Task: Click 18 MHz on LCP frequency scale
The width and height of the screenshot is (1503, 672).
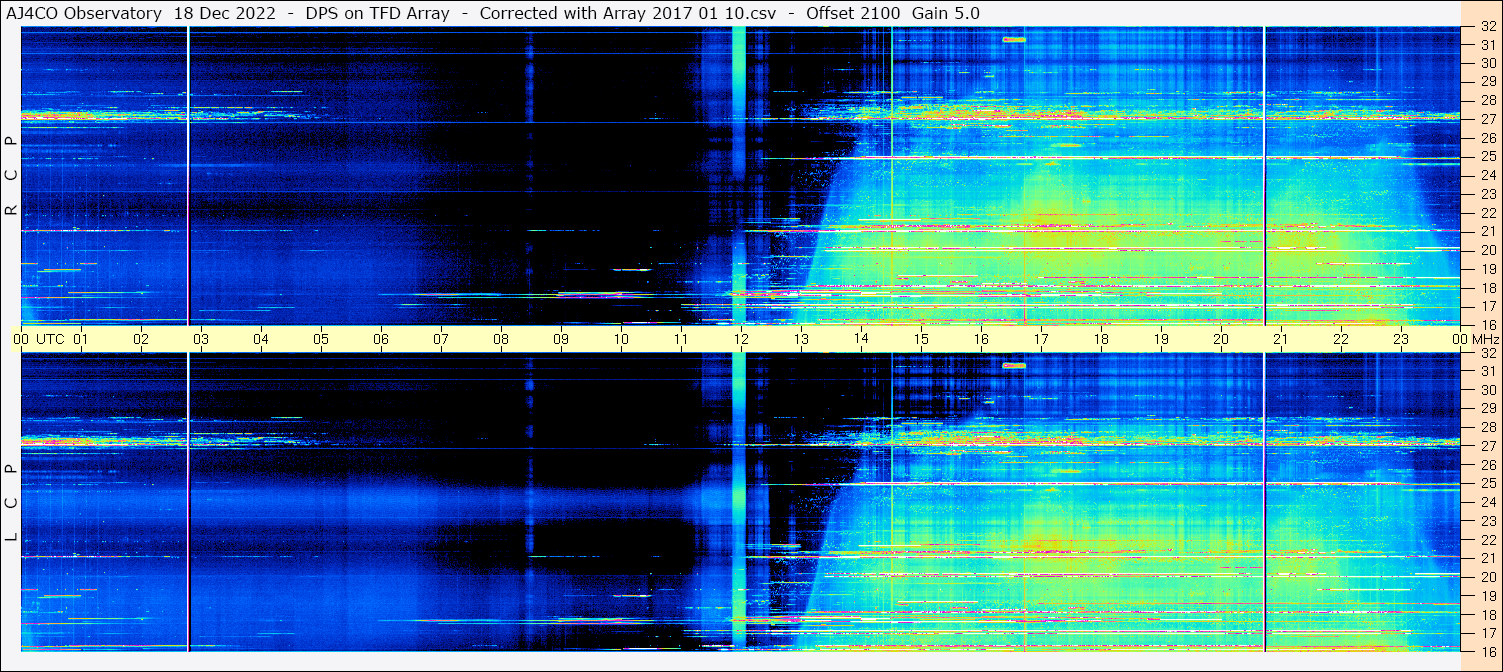Action: tap(1487, 613)
